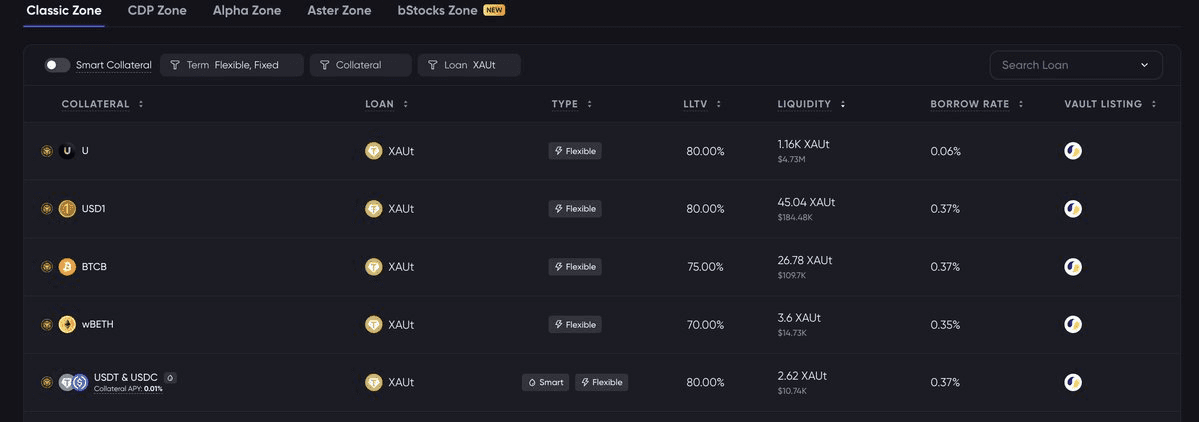Click the Smart tag in USDT & USDC row
Image resolution: width=1199 pixels, height=422 pixels.
click(545, 382)
